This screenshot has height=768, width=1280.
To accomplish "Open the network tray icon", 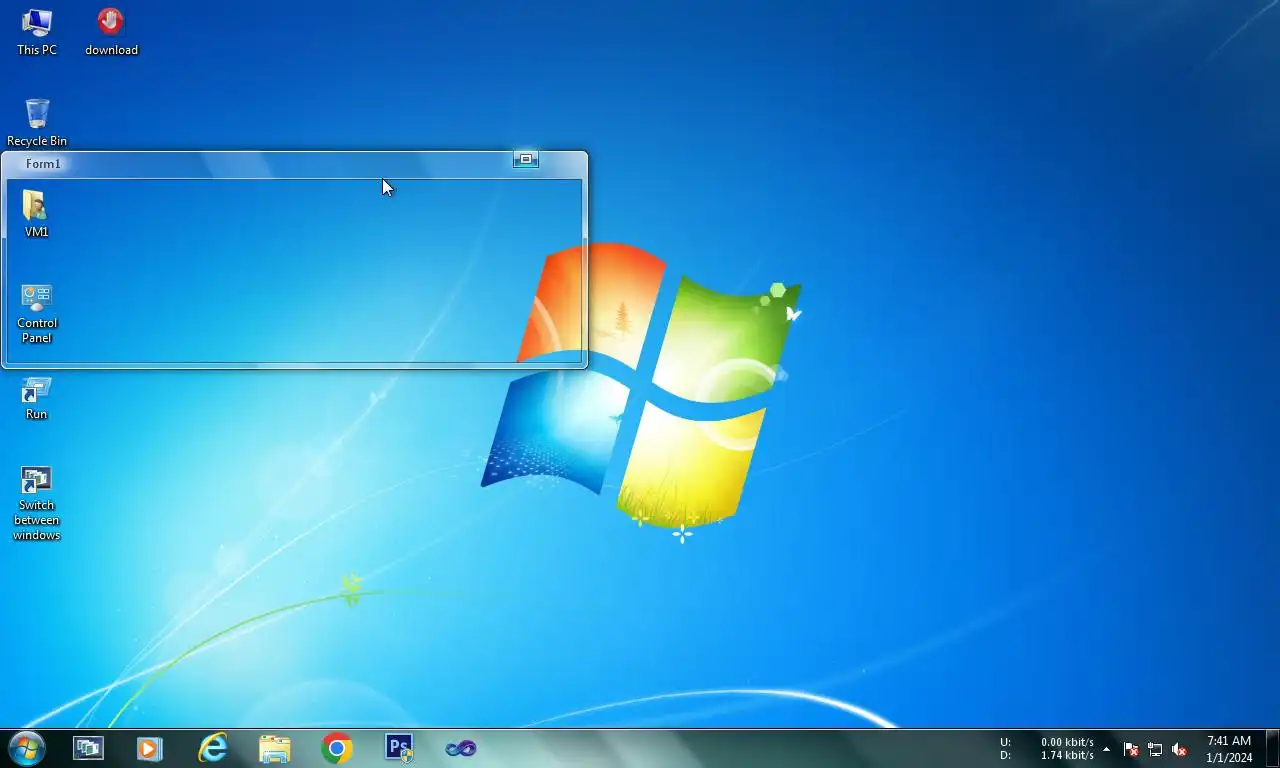I will click(x=1155, y=749).
